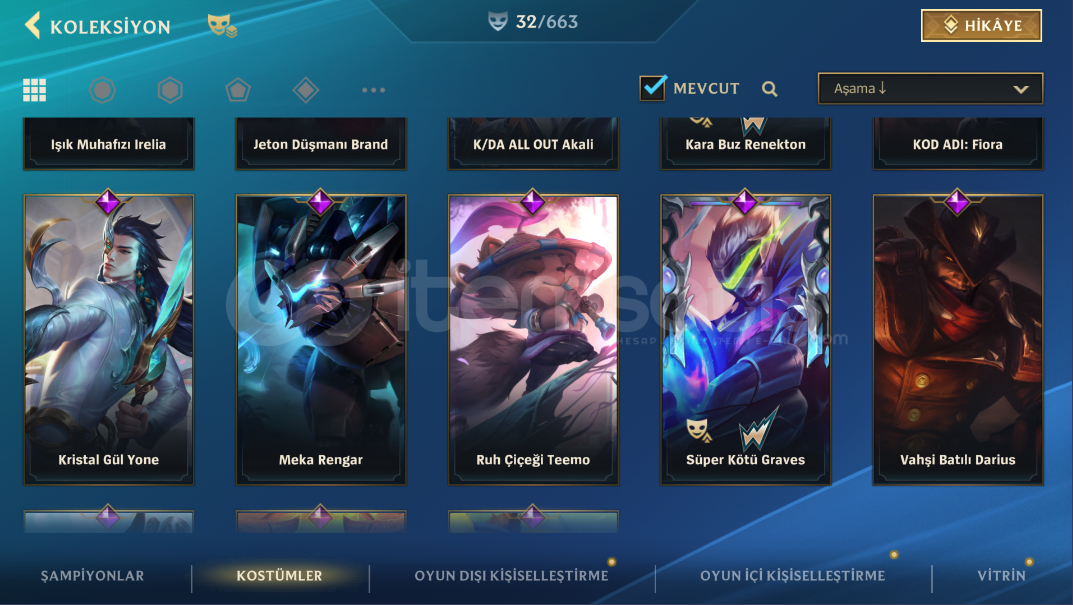Open the Oyun İçi Kişiselleştirme tab
The image size is (1073, 605).
pos(792,576)
